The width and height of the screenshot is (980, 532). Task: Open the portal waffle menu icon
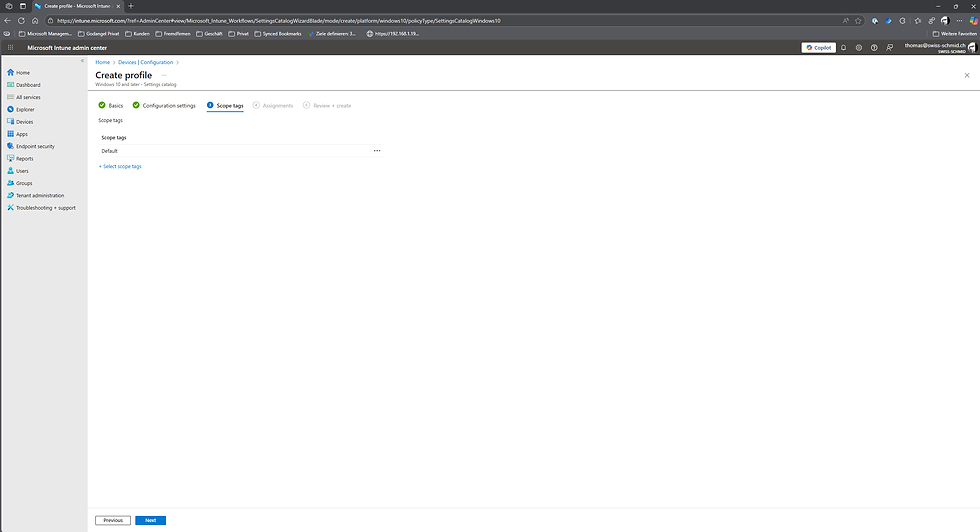tap(10, 48)
